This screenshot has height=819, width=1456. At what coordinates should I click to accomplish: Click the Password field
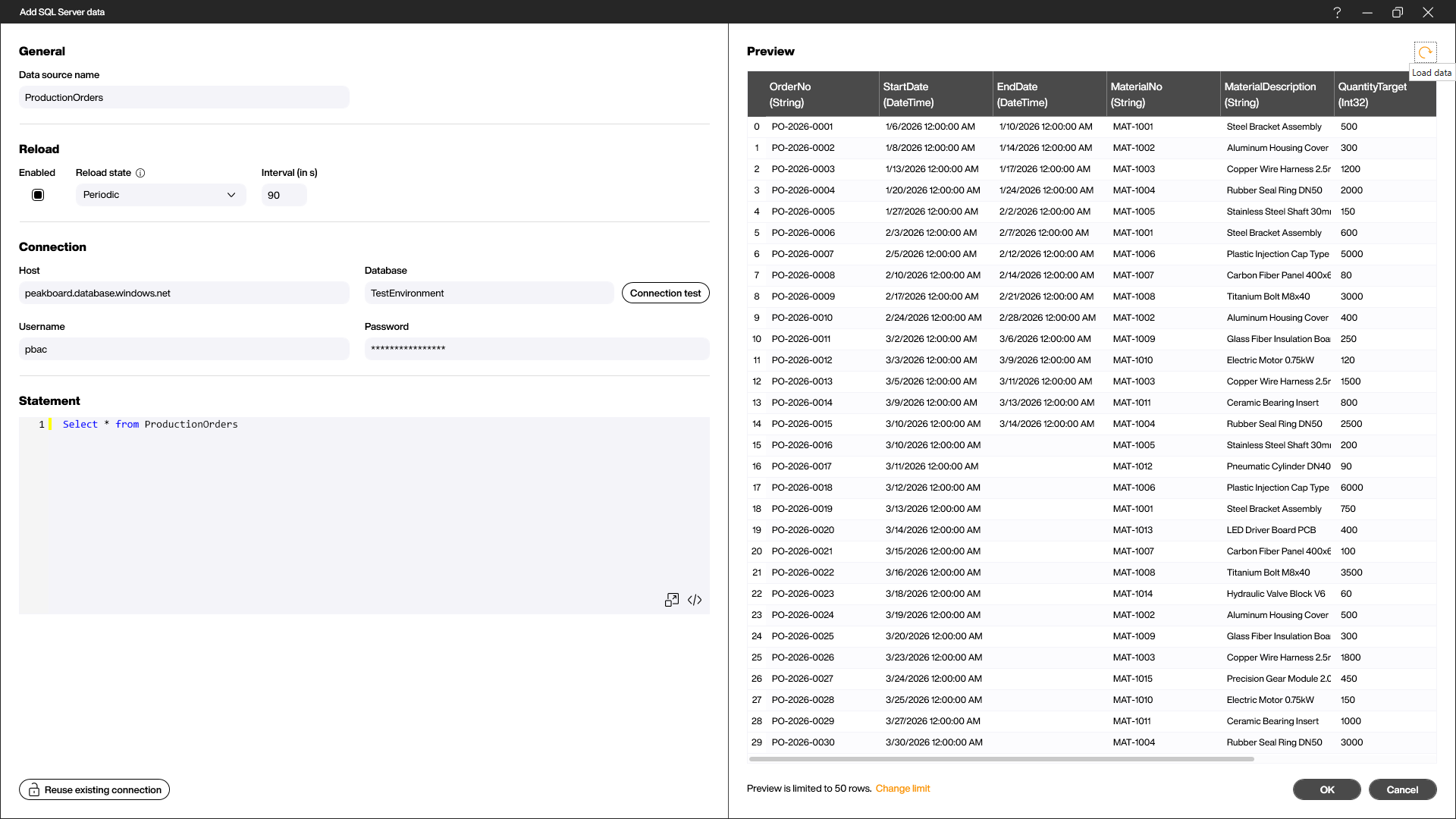click(x=537, y=349)
